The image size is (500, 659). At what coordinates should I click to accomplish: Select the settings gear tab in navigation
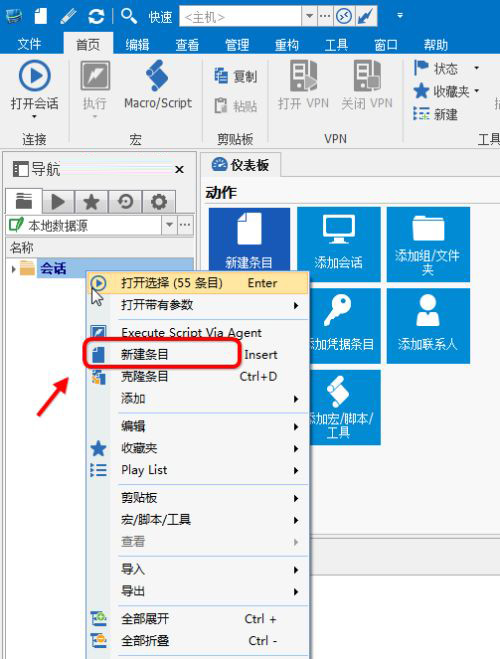[159, 202]
